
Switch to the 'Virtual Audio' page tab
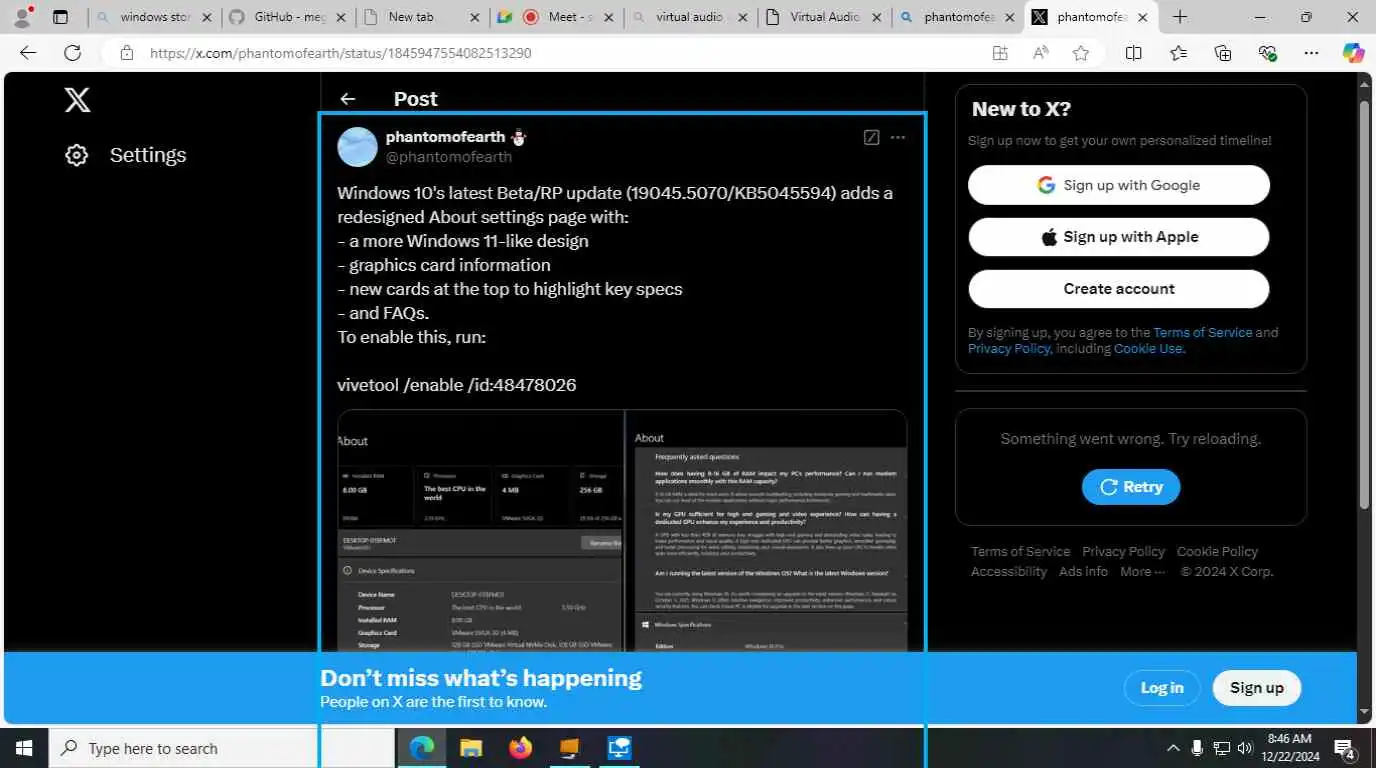point(825,17)
